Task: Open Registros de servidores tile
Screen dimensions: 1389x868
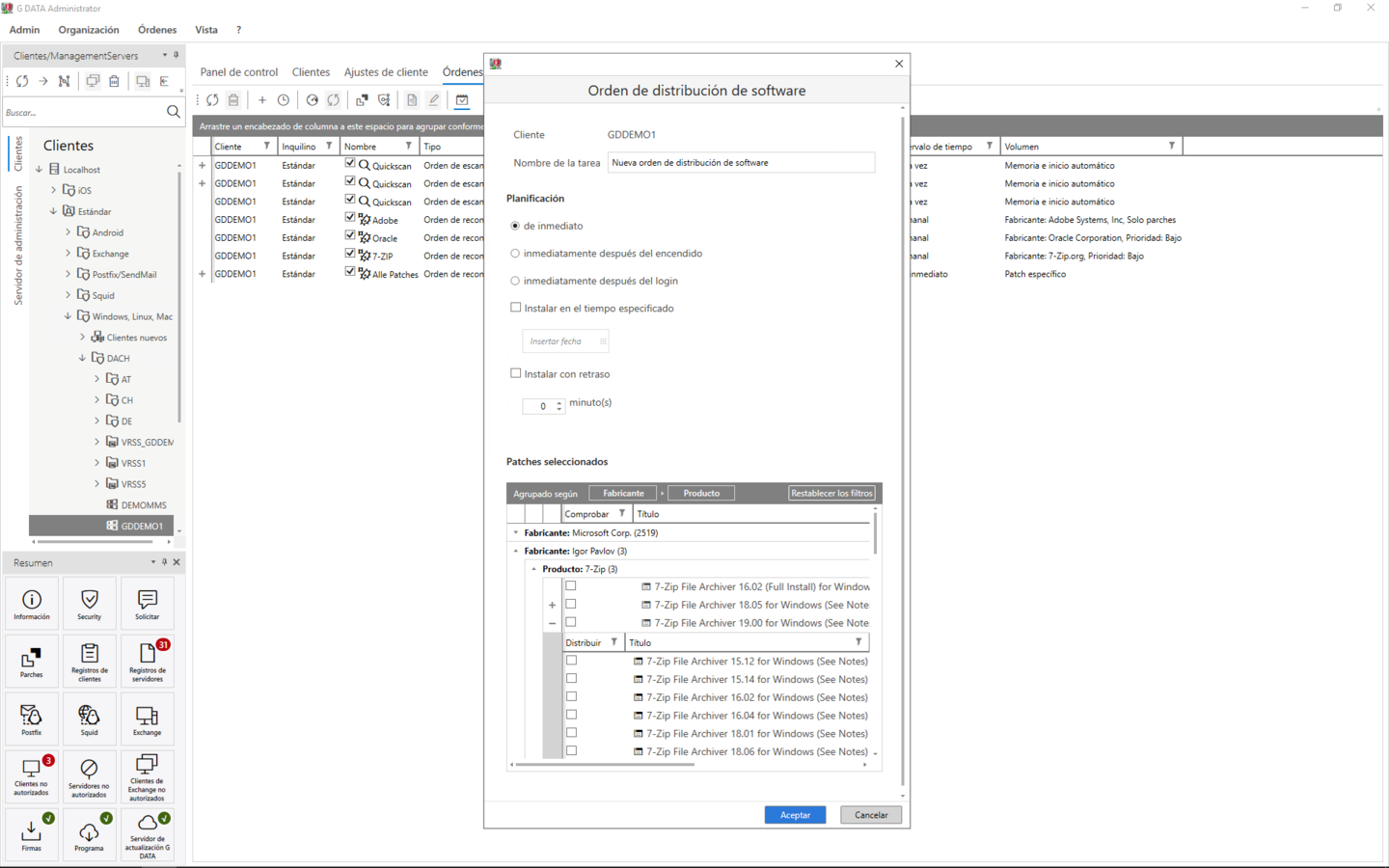Action: point(148,662)
